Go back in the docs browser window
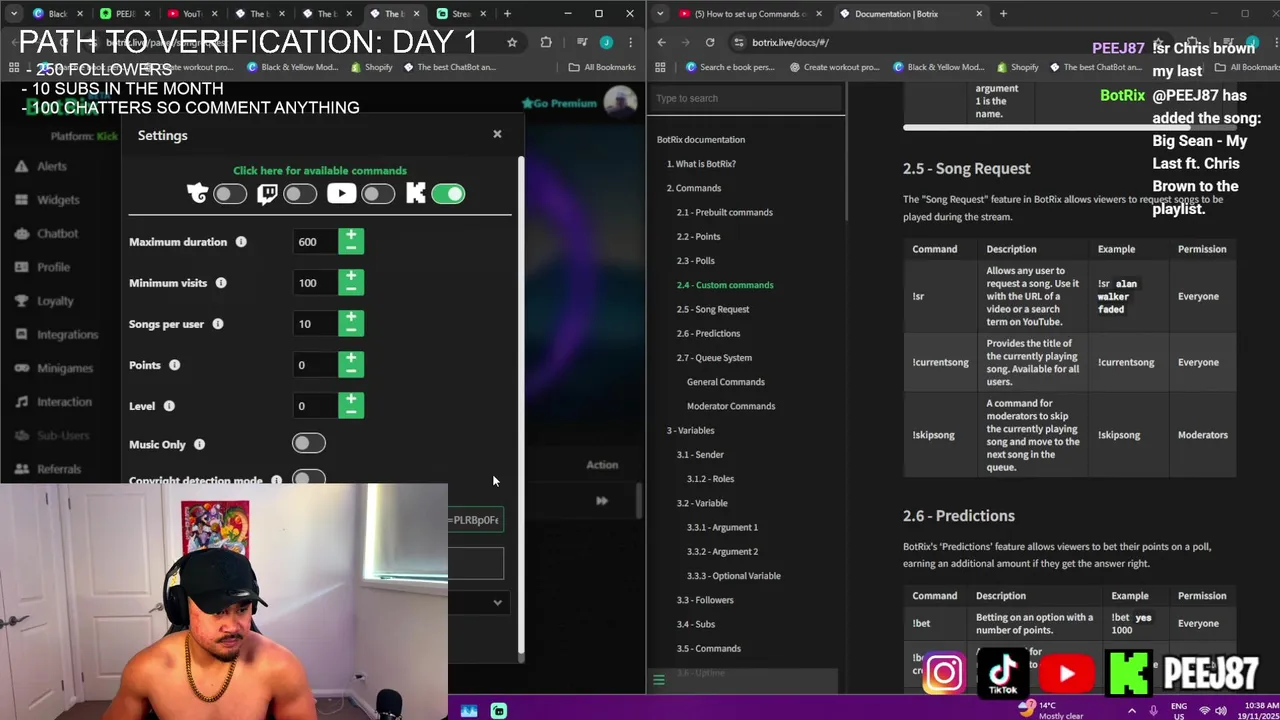This screenshot has width=1280, height=720. (661, 42)
